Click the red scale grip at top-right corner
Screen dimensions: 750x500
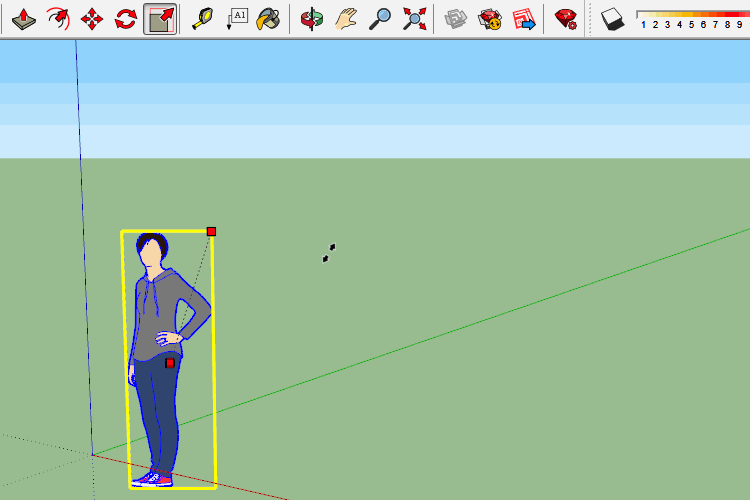coord(211,232)
